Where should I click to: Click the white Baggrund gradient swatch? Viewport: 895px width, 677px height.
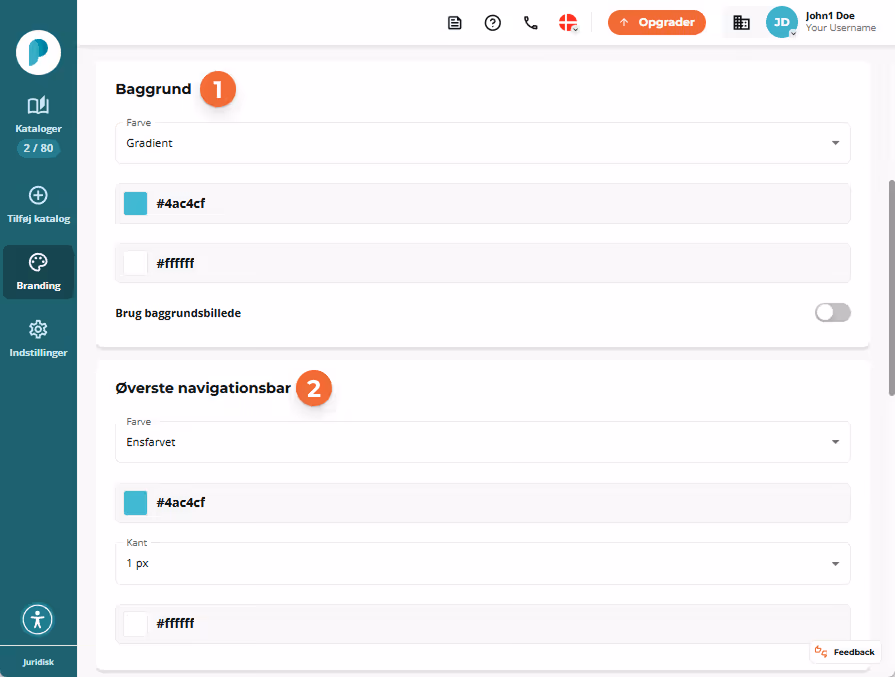point(135,263)
